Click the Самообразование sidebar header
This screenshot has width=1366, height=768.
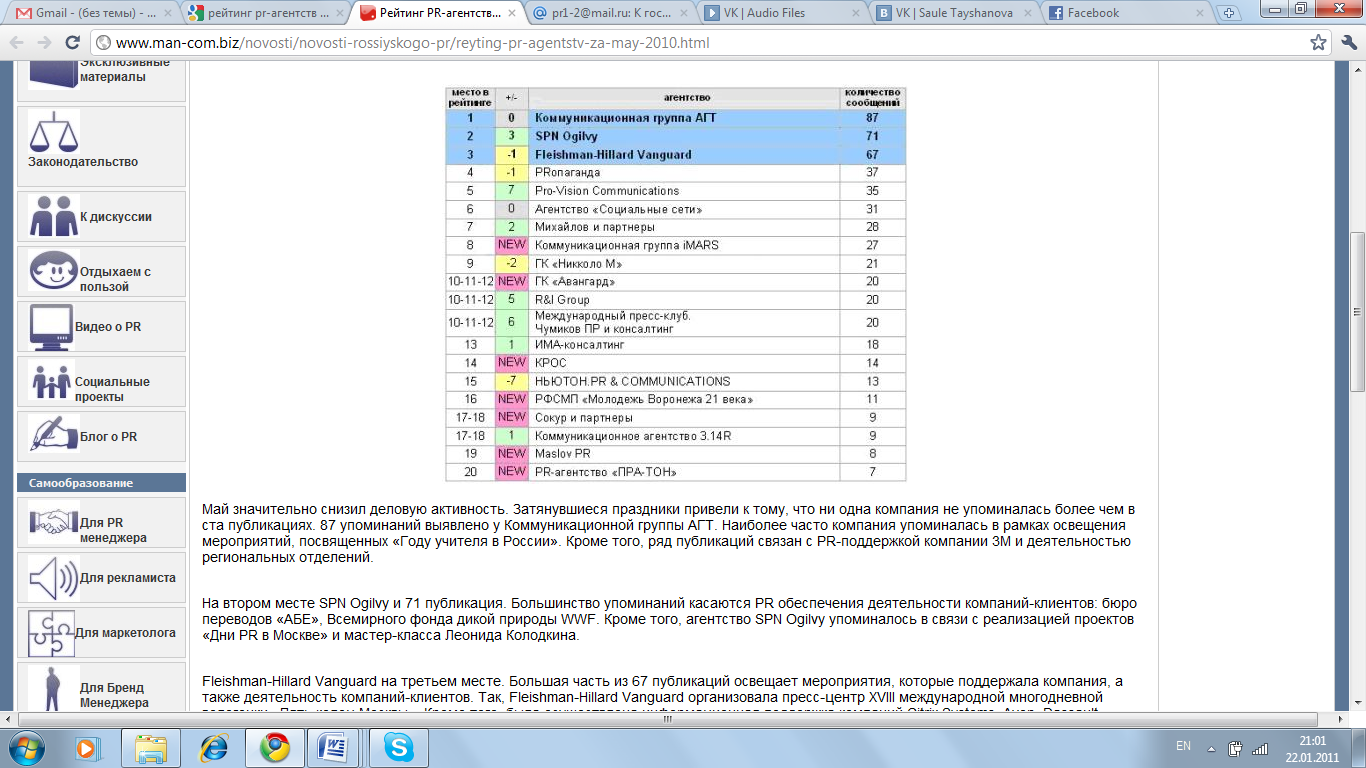click(x=101, y=483)
